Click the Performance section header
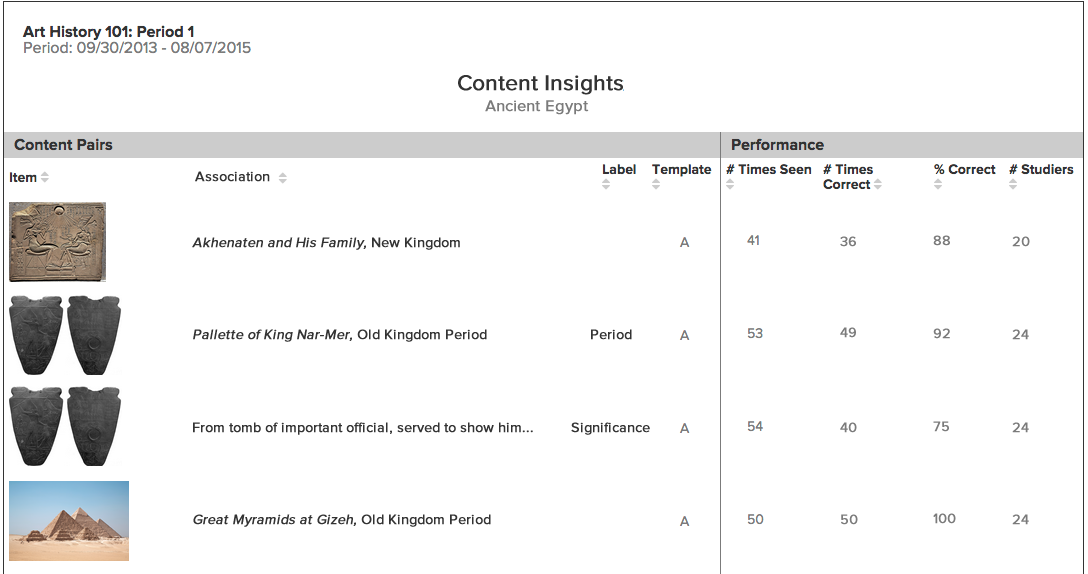 pos(777,145)
